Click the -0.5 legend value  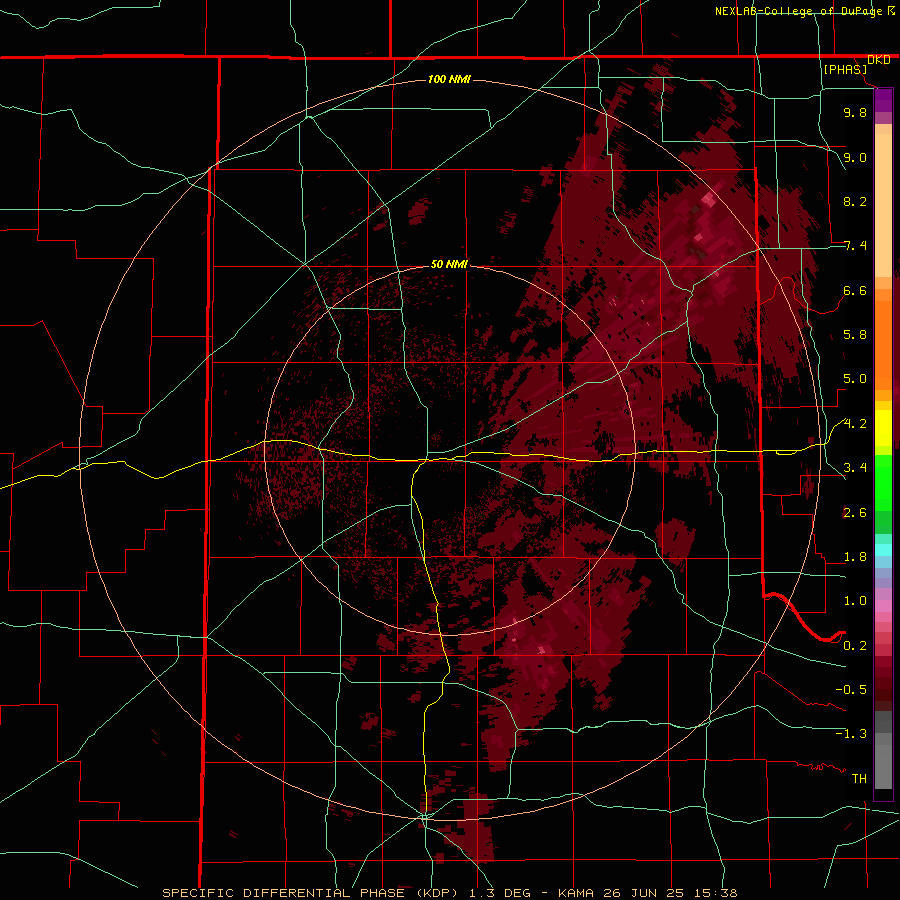click(851, 690)
